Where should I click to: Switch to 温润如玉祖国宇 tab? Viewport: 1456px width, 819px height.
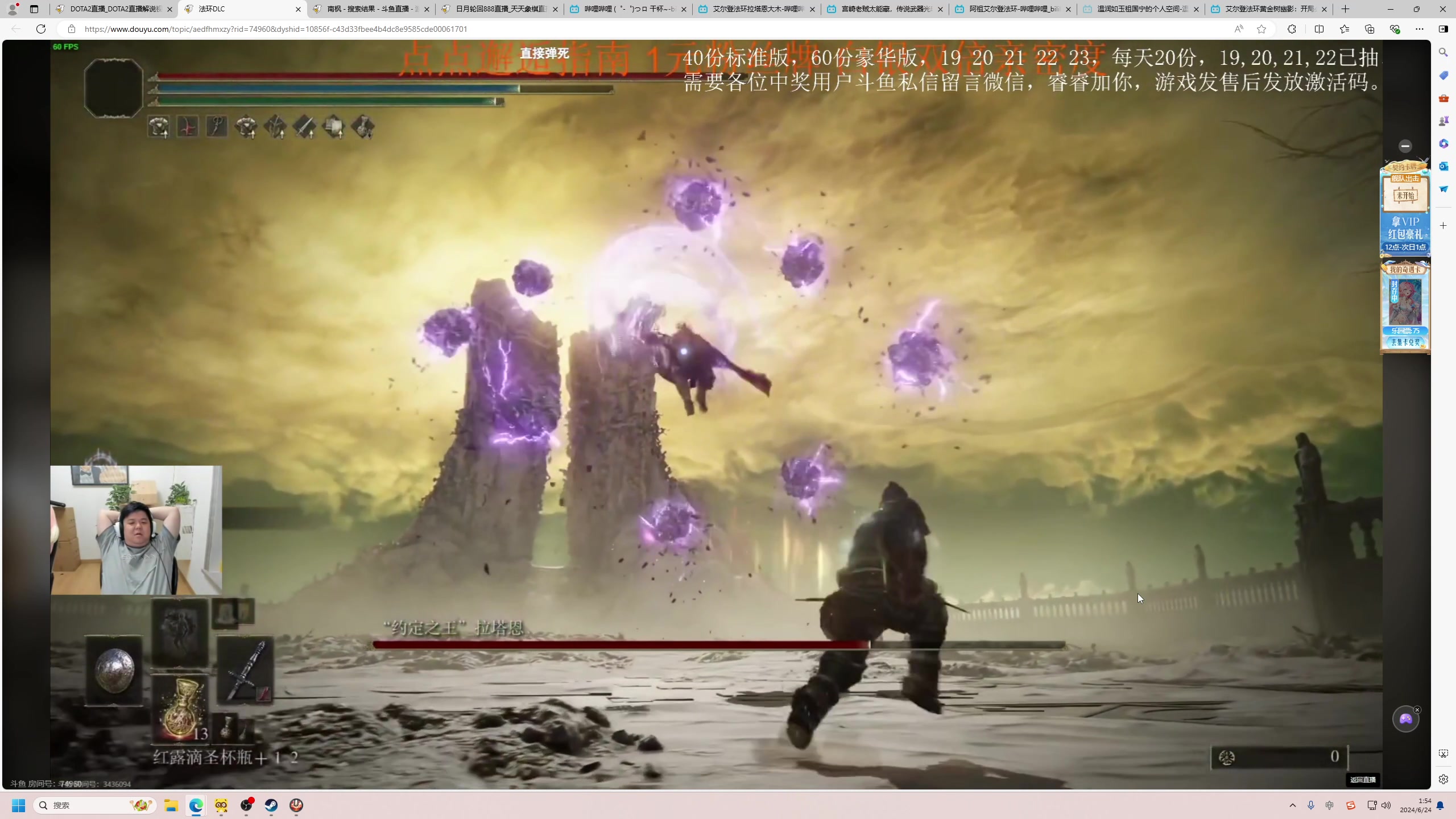click(1140, 9)
